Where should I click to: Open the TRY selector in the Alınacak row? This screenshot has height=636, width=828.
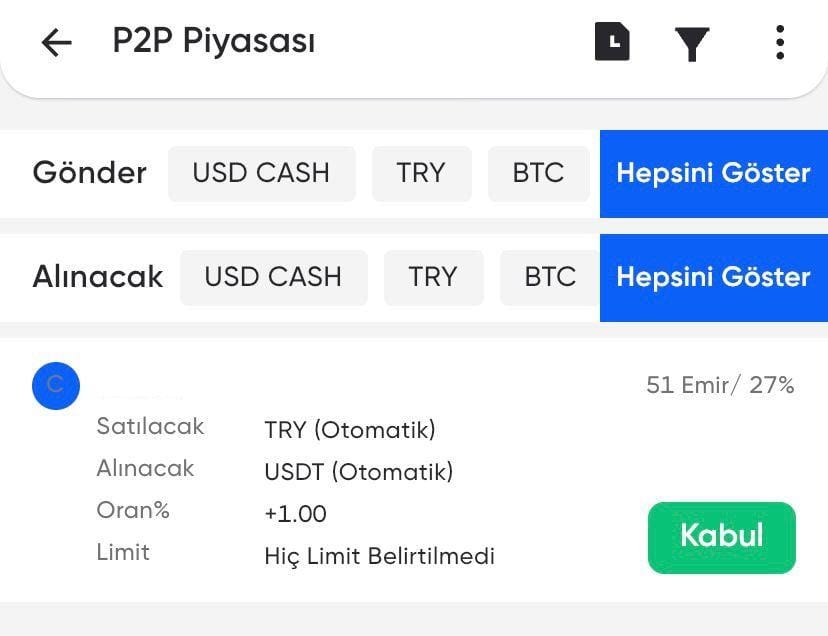433,277
